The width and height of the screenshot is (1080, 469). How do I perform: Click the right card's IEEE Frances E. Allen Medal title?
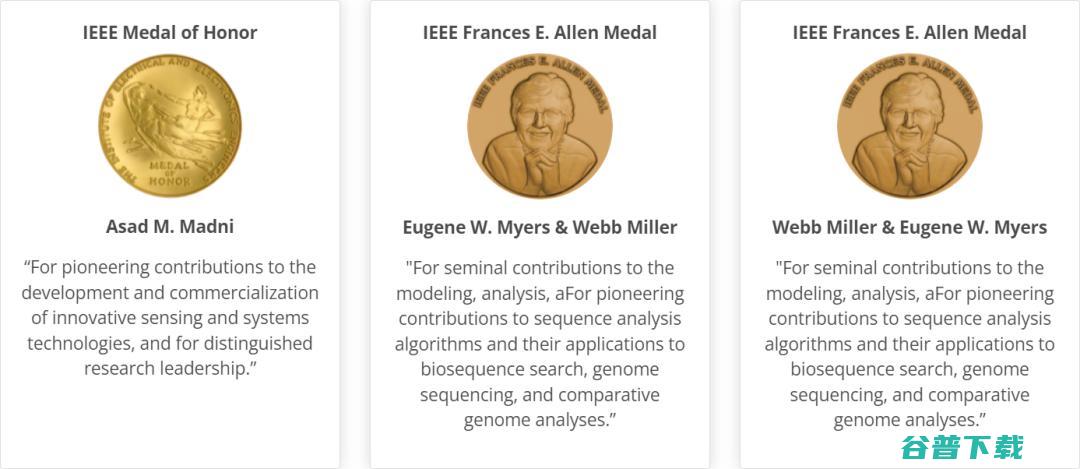(x=909, y=32)
